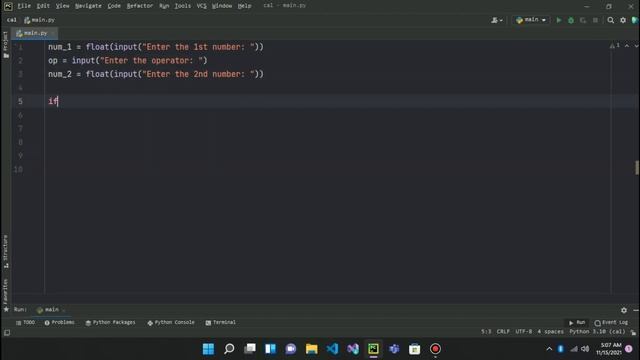640x360 pixels.
Task: Open Search Everywhere magnifier icon
Action: point(611,20)
